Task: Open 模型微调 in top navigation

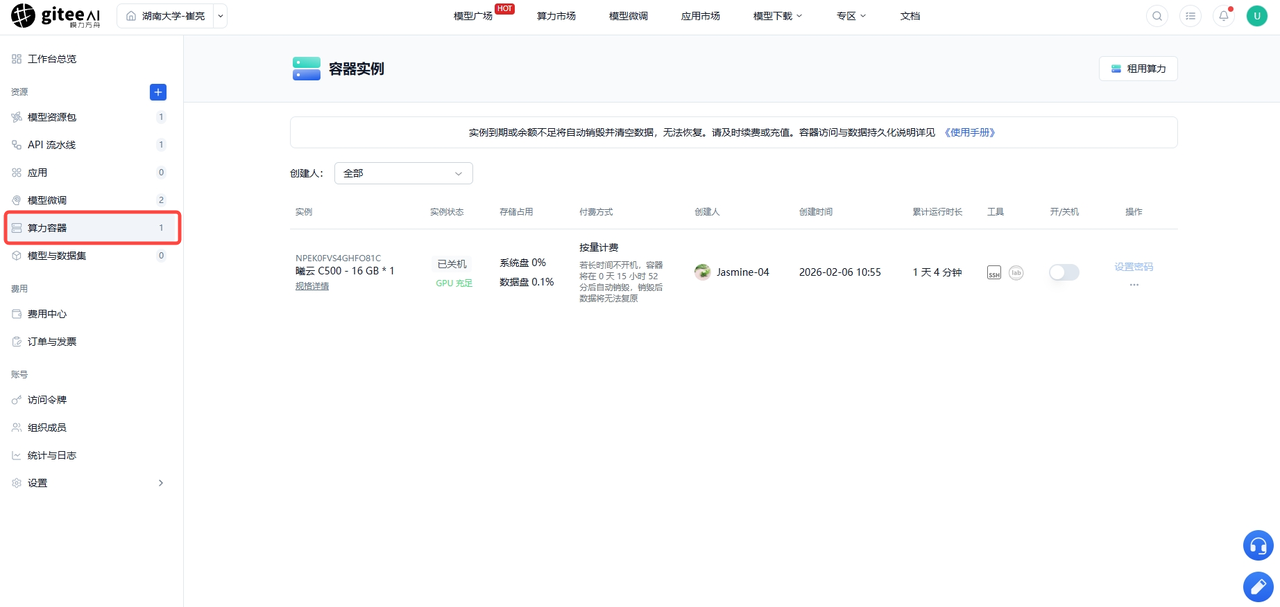Action: [x=628, y=16]
